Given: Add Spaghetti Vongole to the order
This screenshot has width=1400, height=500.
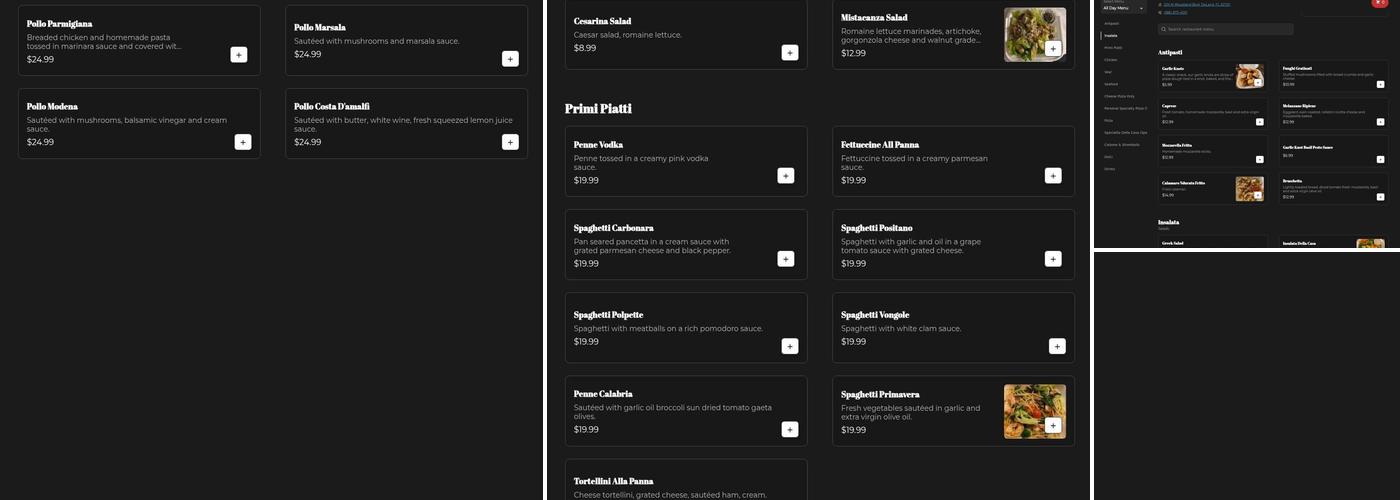Looking at the screenshot, I should 1057,346.
